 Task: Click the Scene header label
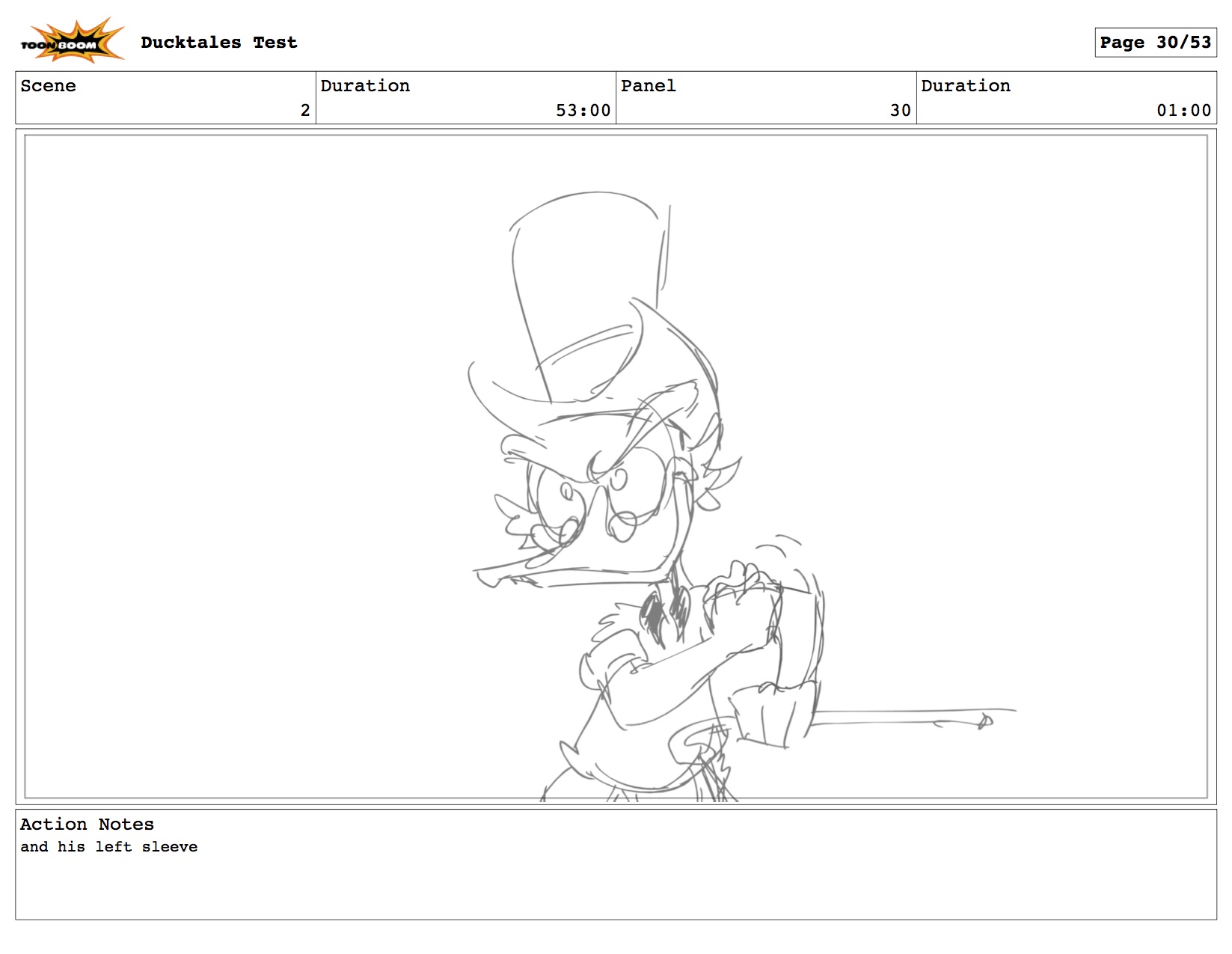(x=48, y=86)
